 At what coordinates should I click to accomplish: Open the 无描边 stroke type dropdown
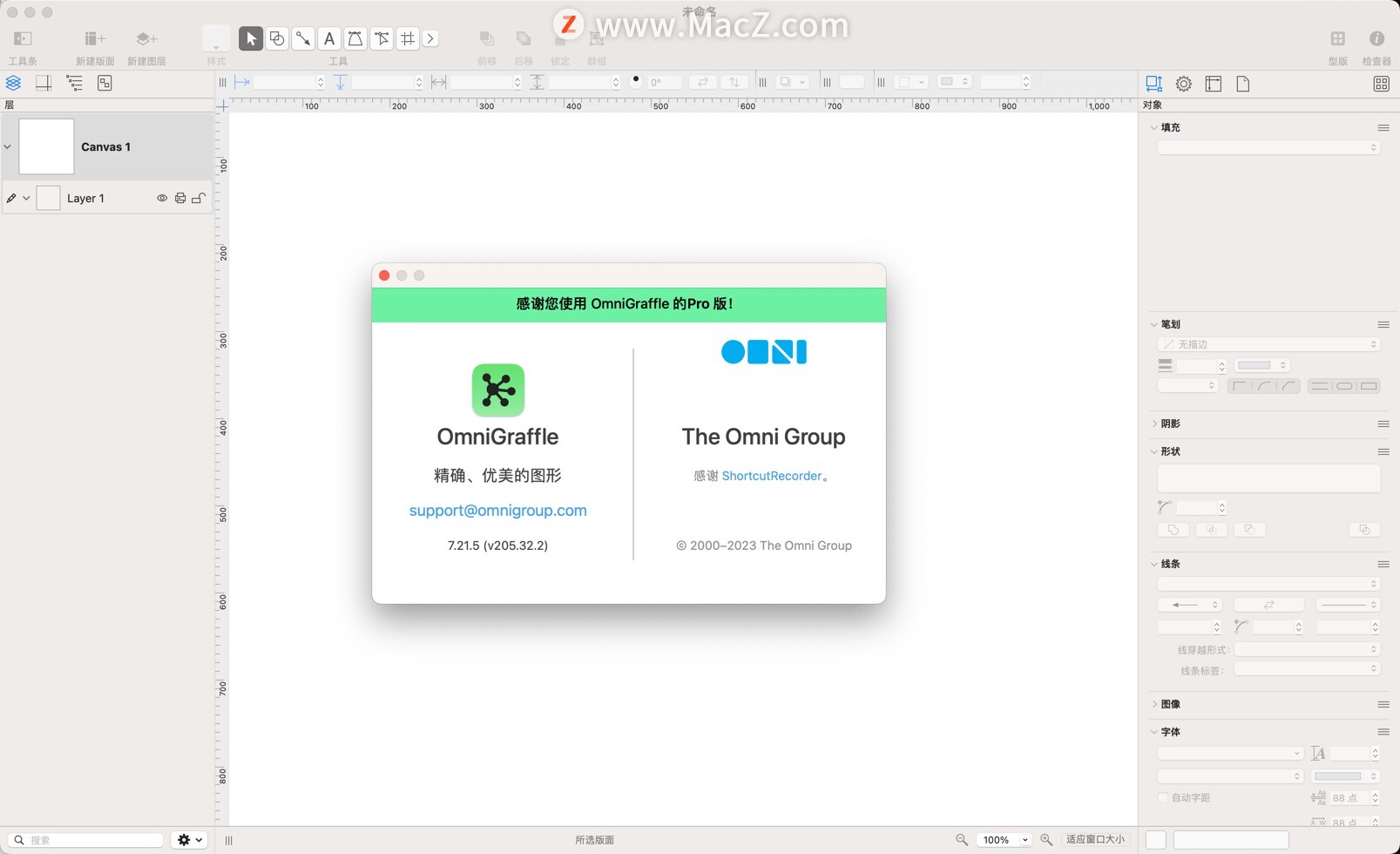pyautogui.click(x=1268, y=344)
